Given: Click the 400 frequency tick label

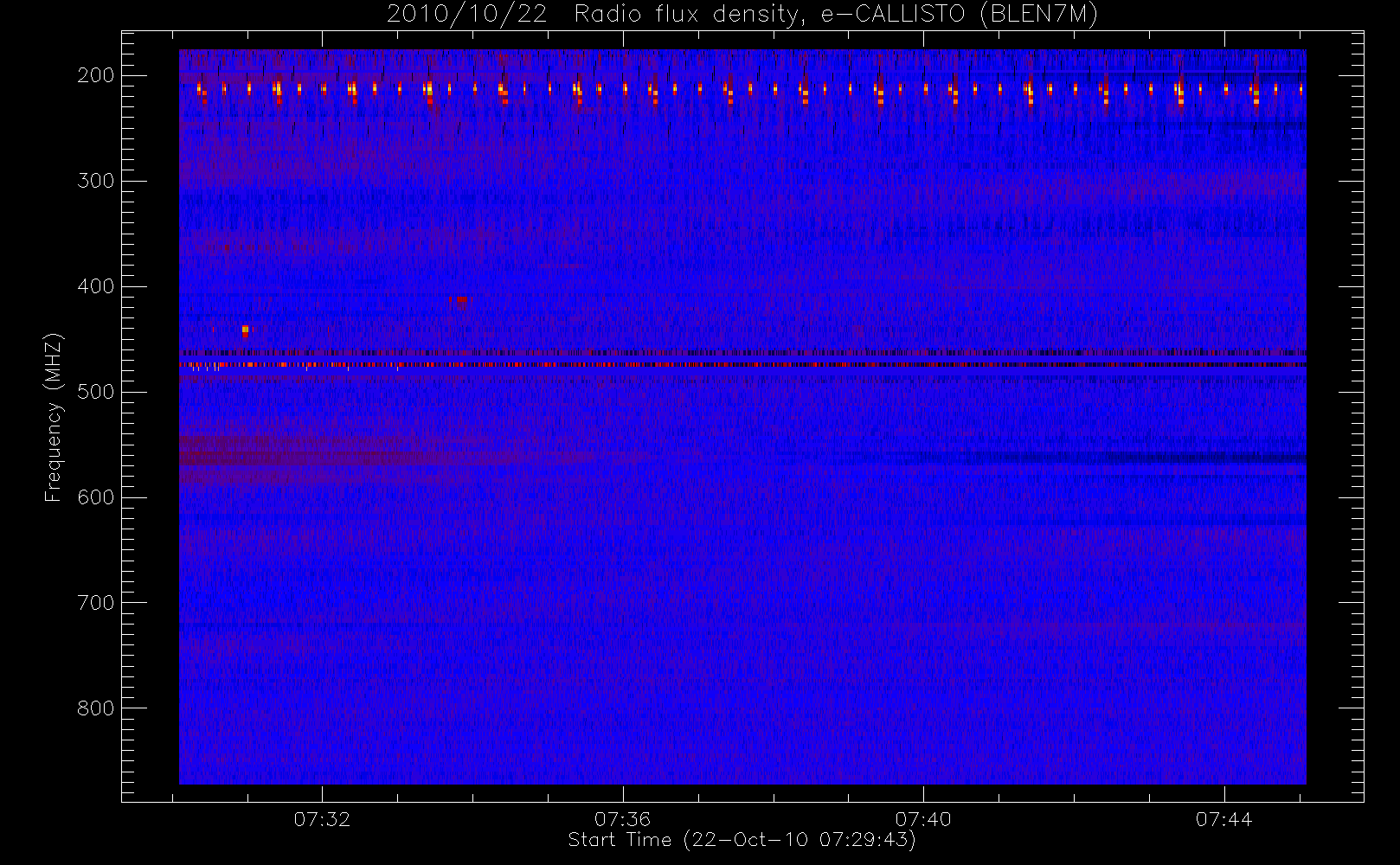Looking at the screenshot, I should [96, 286].
